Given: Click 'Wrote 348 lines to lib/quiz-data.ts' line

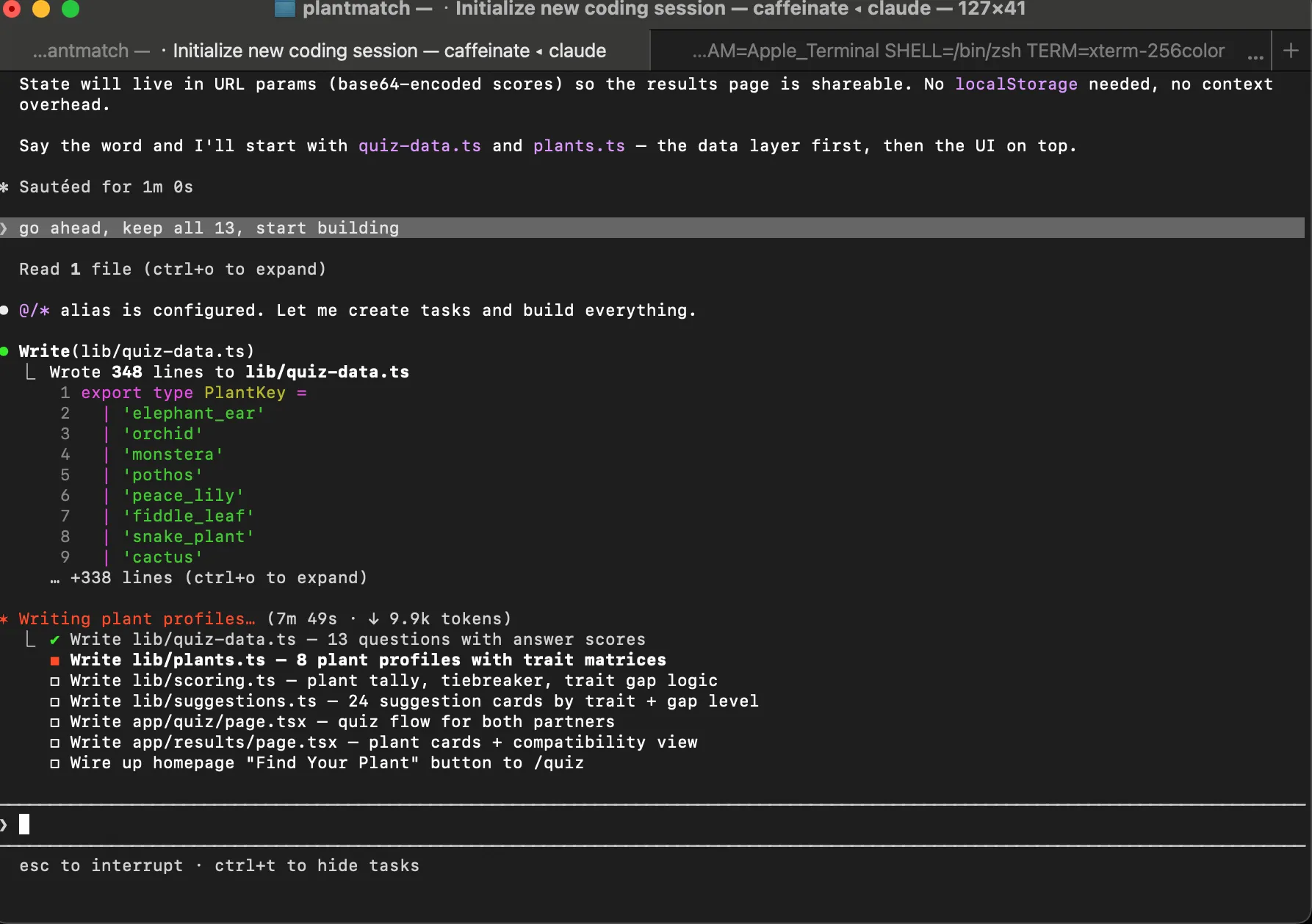Looking at the screenshot, I should pyautogui.click(x=229, y=372).
